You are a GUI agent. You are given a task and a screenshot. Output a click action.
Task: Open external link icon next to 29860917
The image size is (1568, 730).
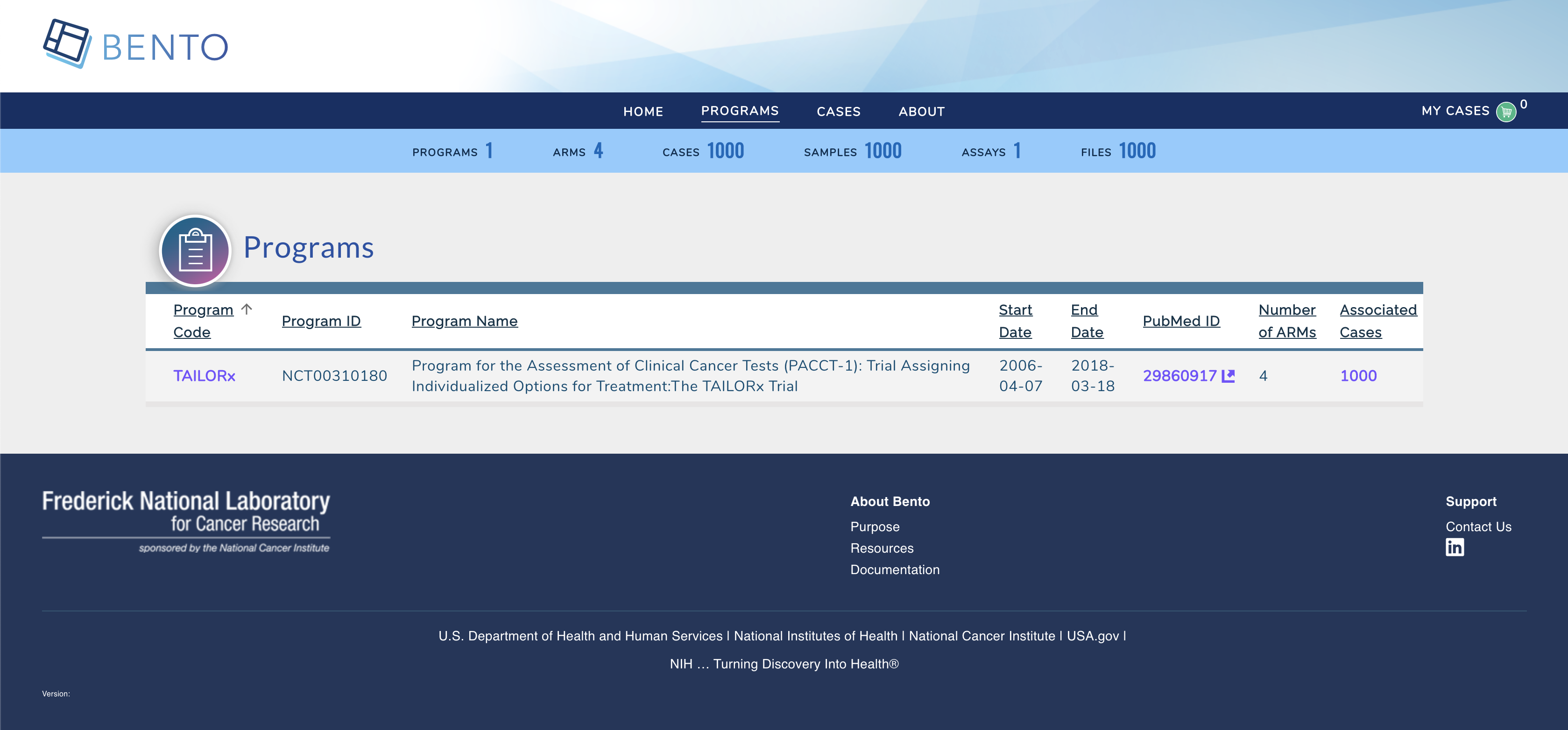click(1229, 376)
